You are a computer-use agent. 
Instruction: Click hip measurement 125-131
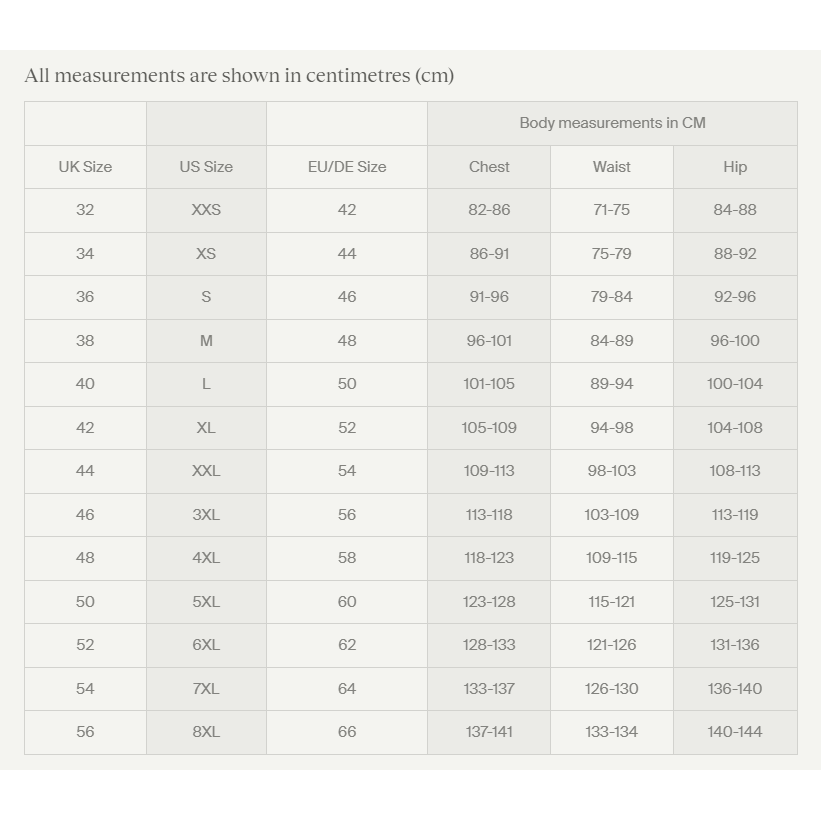(735, 602)
